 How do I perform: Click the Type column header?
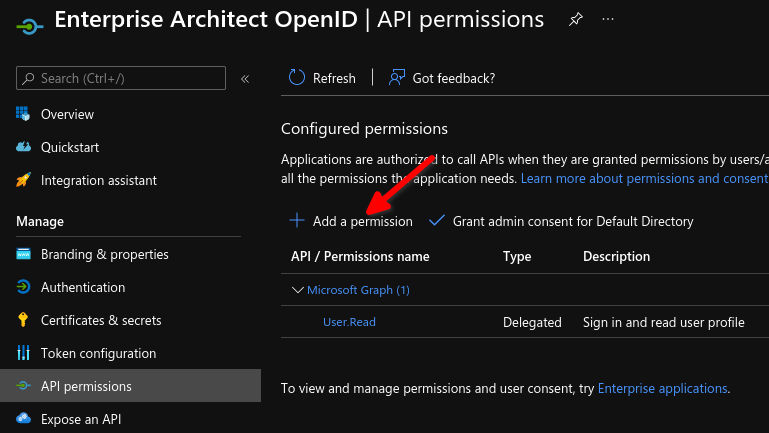point(517,256)
